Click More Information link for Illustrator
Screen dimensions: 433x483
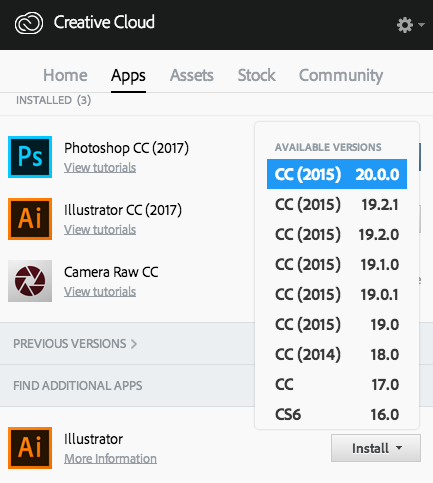(x=110, y=459)
